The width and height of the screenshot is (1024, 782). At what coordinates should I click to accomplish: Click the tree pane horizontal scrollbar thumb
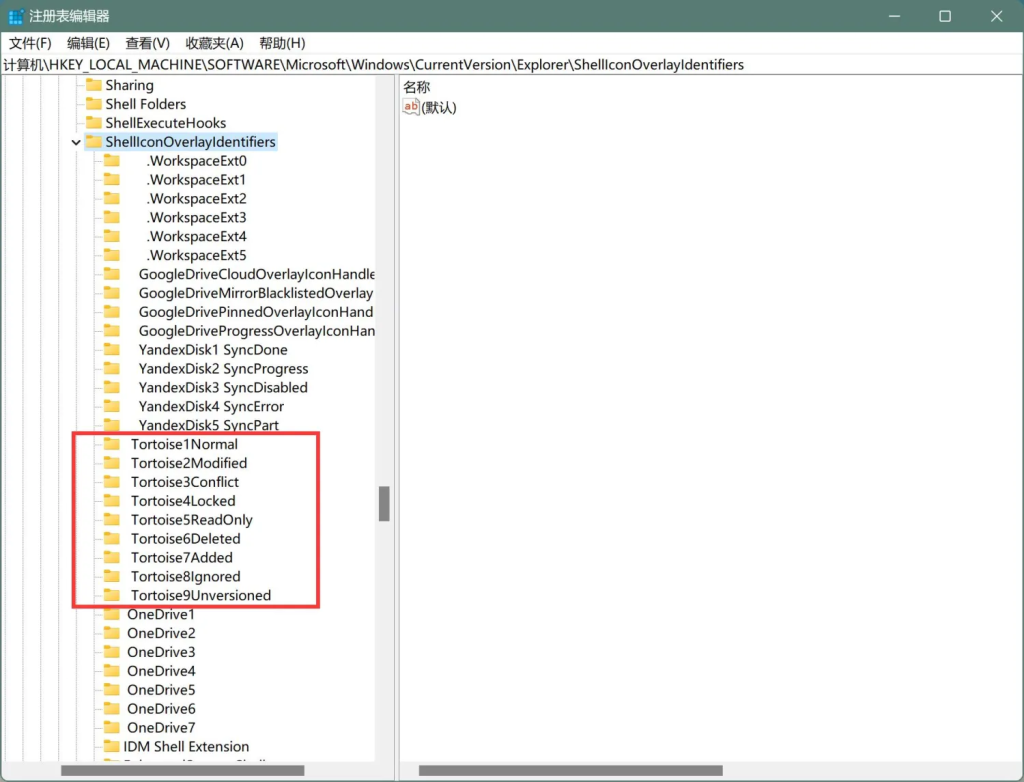[183, 771]
